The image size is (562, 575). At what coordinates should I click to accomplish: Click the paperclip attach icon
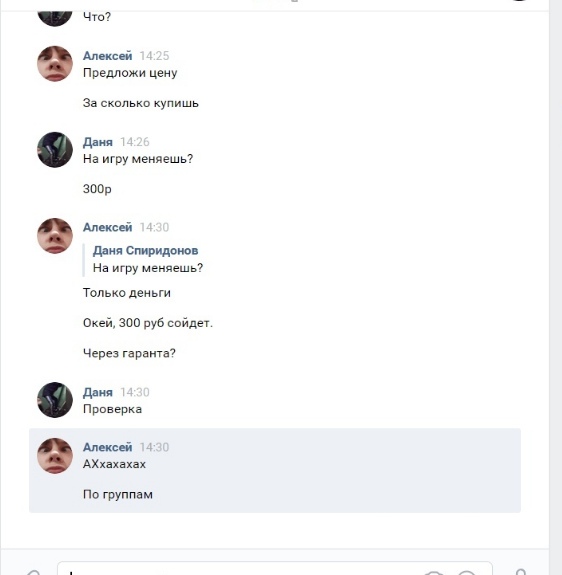pyautogui.click(x=34, y=572)
